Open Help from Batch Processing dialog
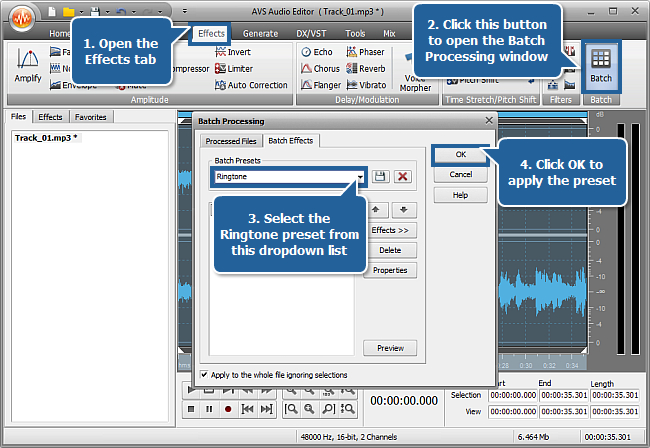This screenshot has height=448, width=650. [461, 195]
